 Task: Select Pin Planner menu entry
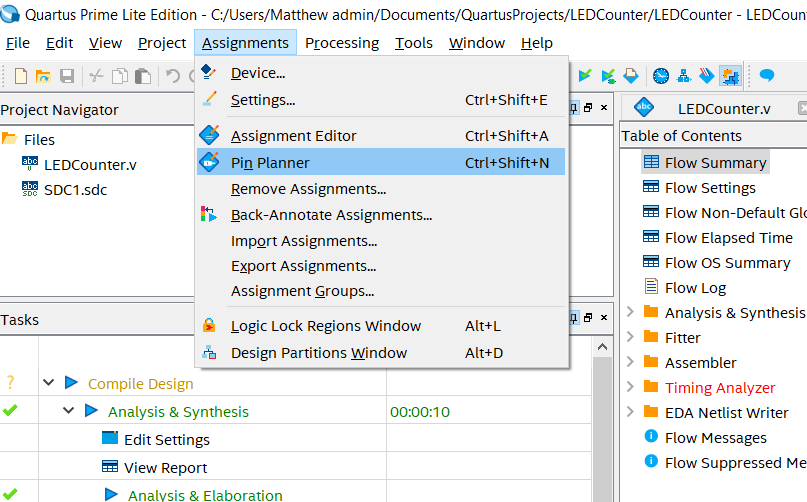pos(381,163)
